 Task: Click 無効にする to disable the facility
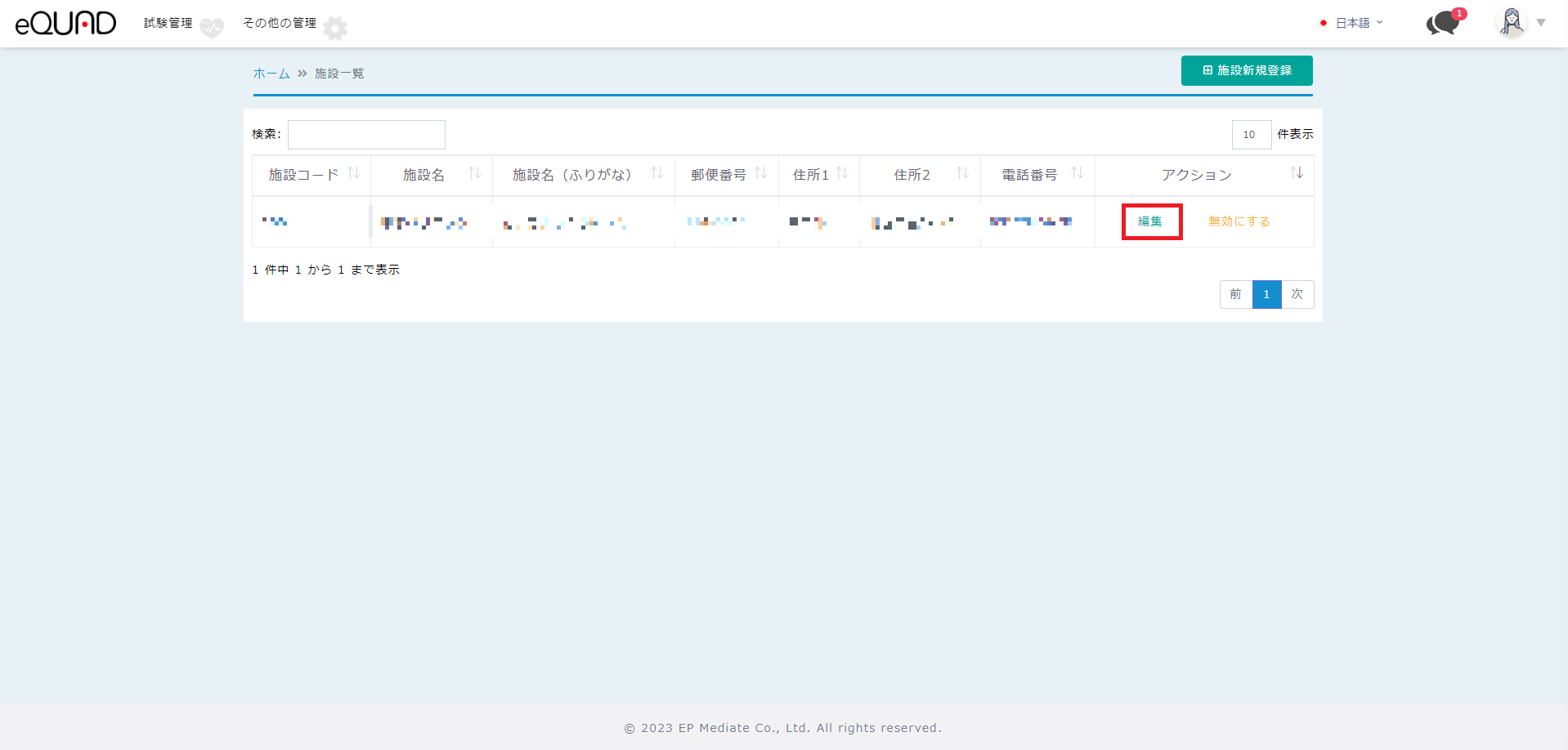pyautogui.click(x=1239, y=221)
